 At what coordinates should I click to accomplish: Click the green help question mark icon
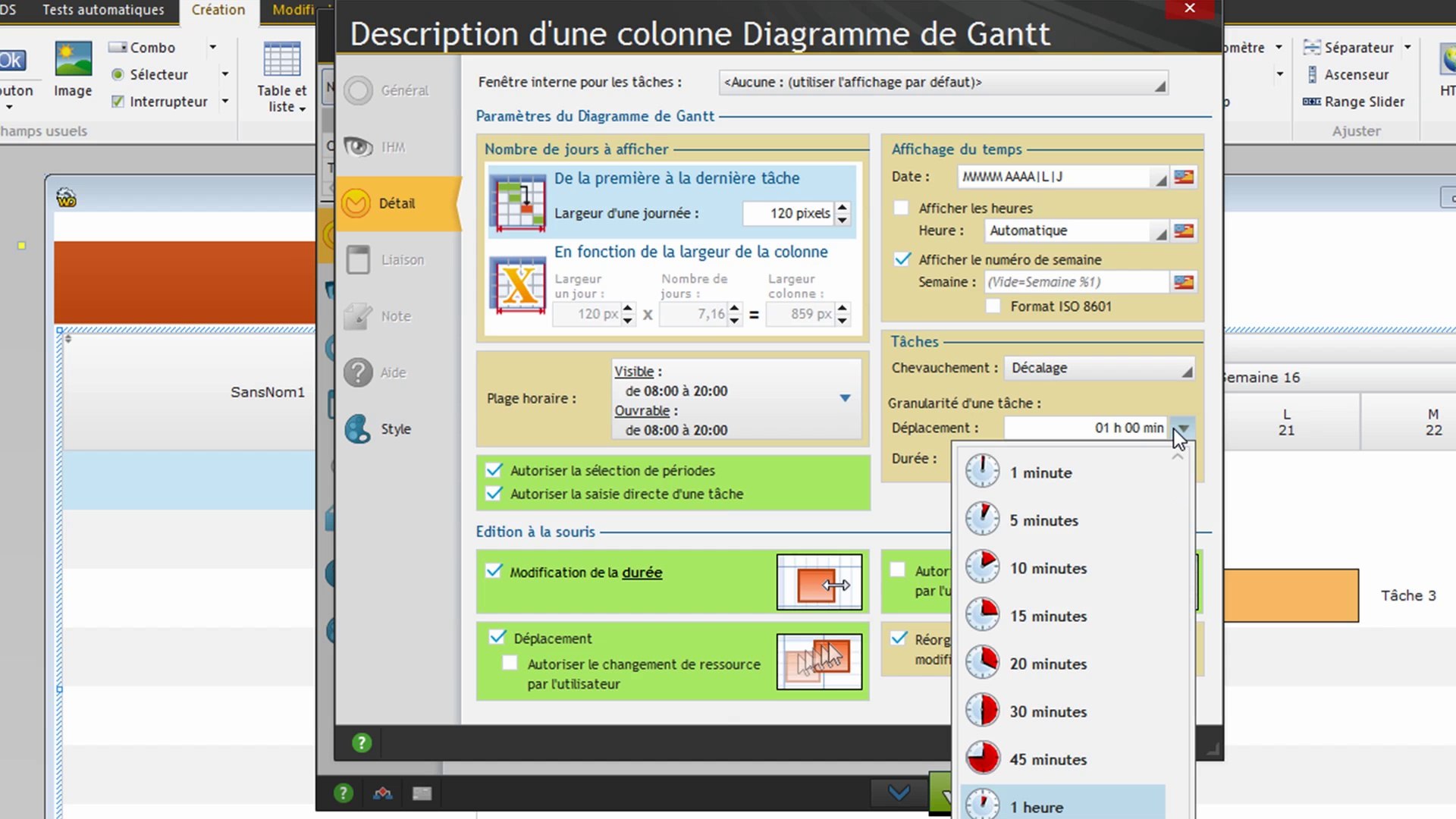point(362,743)
